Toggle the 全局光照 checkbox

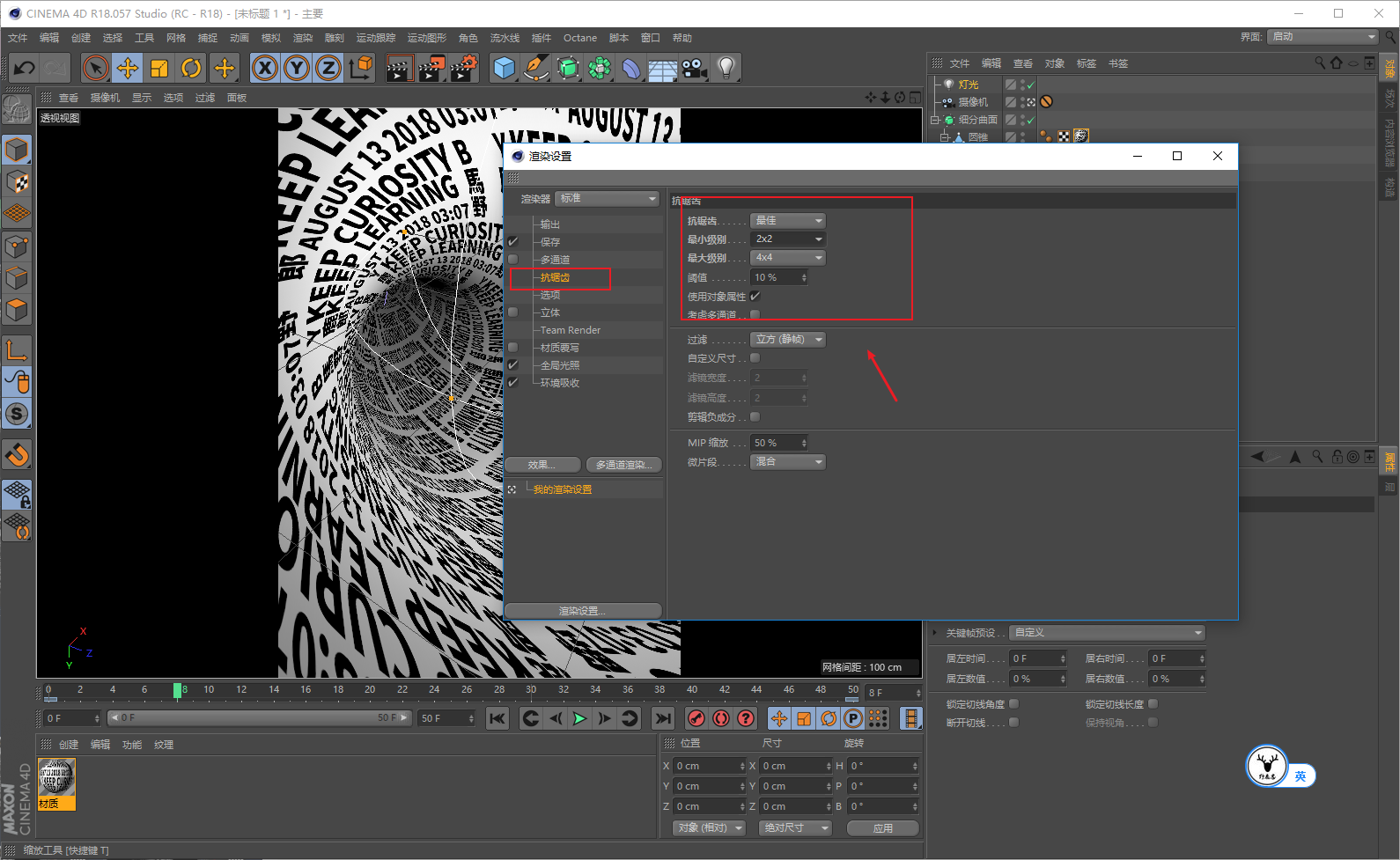coord(512,364)
